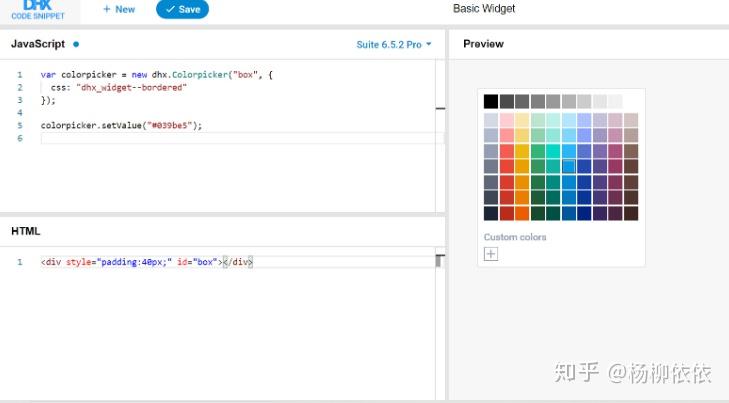The image size is (729, 403).
Task: Pick the dark brown swatch at bottom right
Action: pos(631,213)
